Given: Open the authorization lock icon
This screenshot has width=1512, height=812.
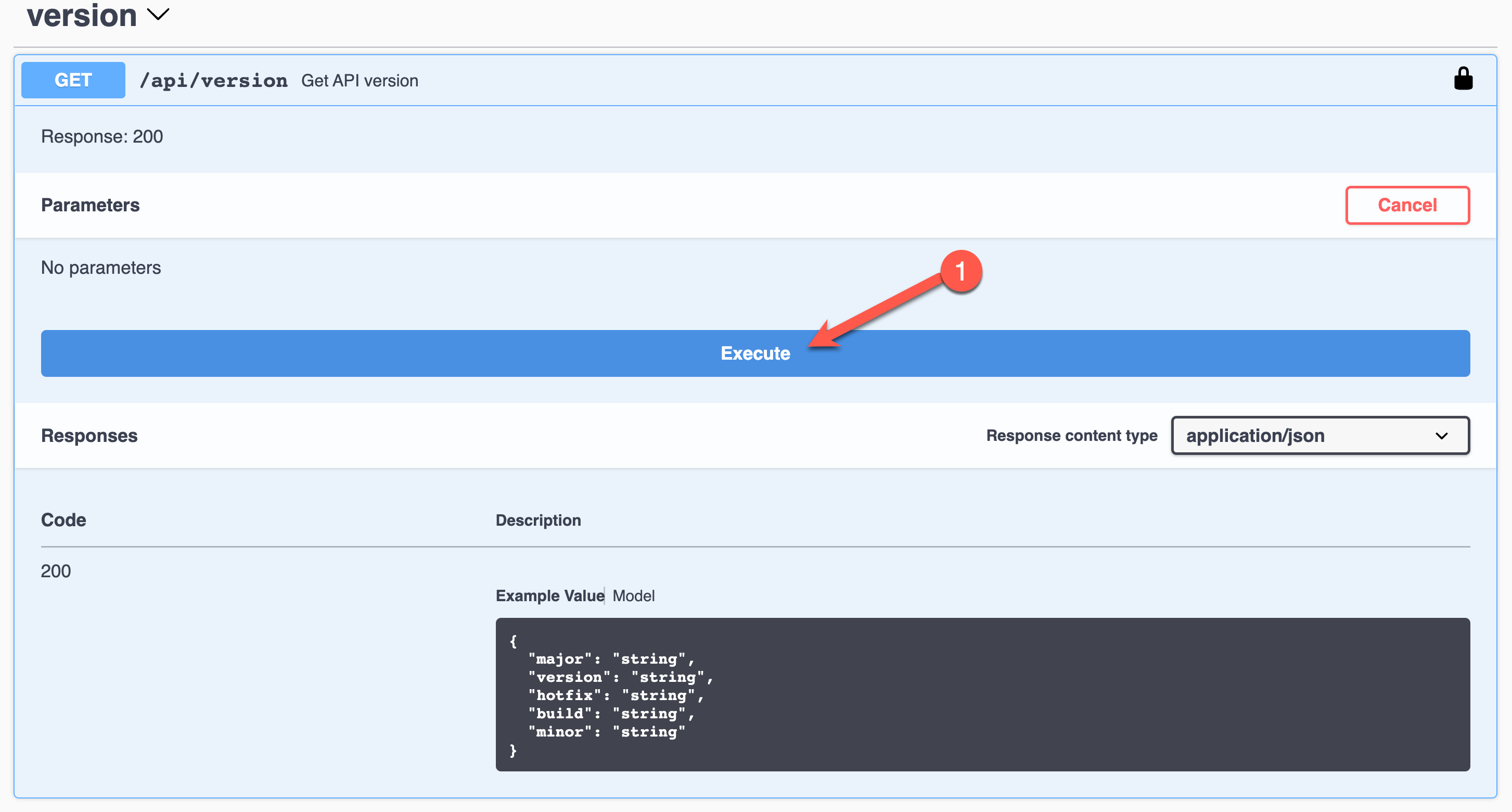Looking at the screenshot, I should [x=1463, y=78].
